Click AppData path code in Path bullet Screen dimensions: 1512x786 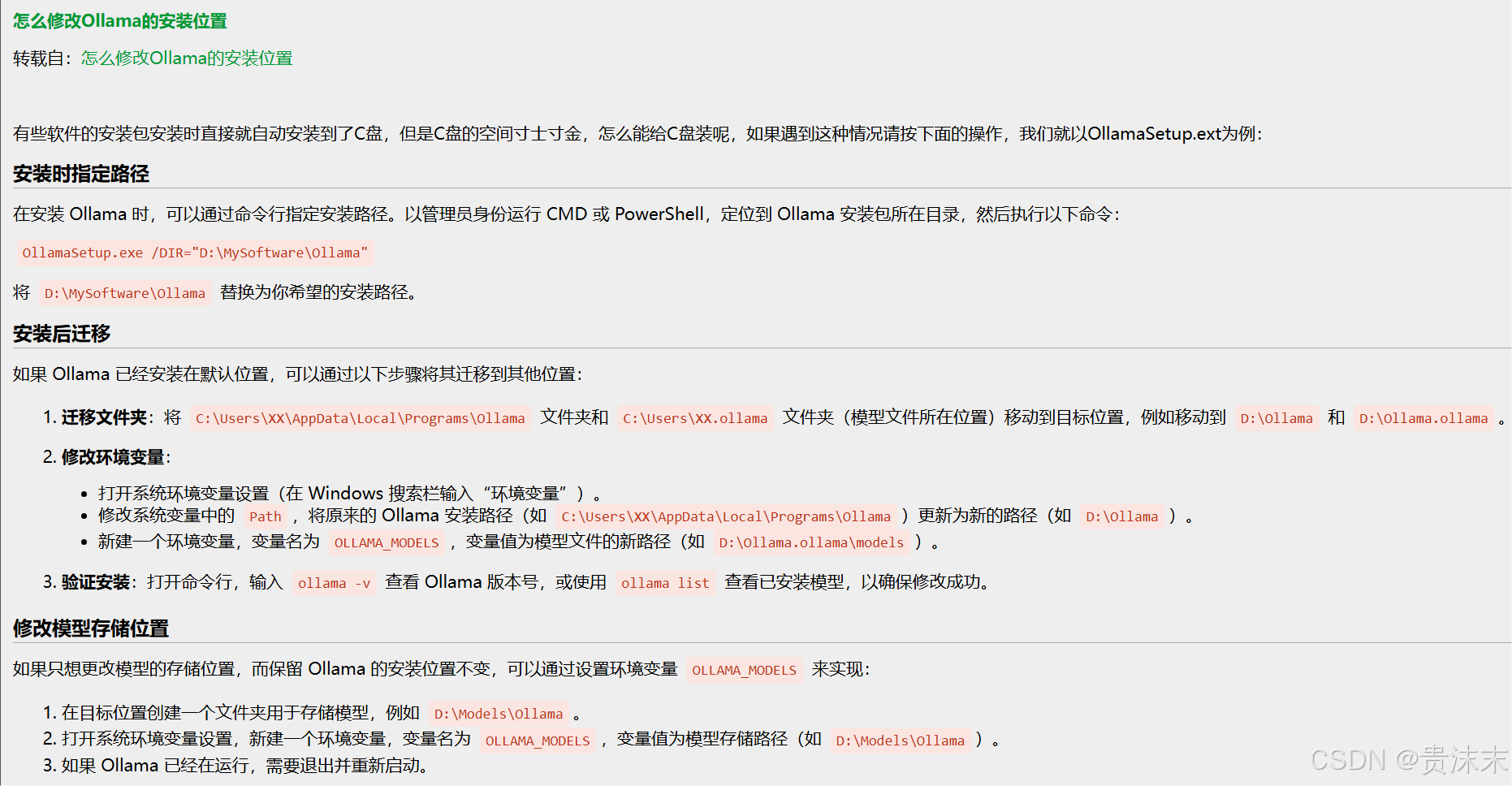point(726,516)
